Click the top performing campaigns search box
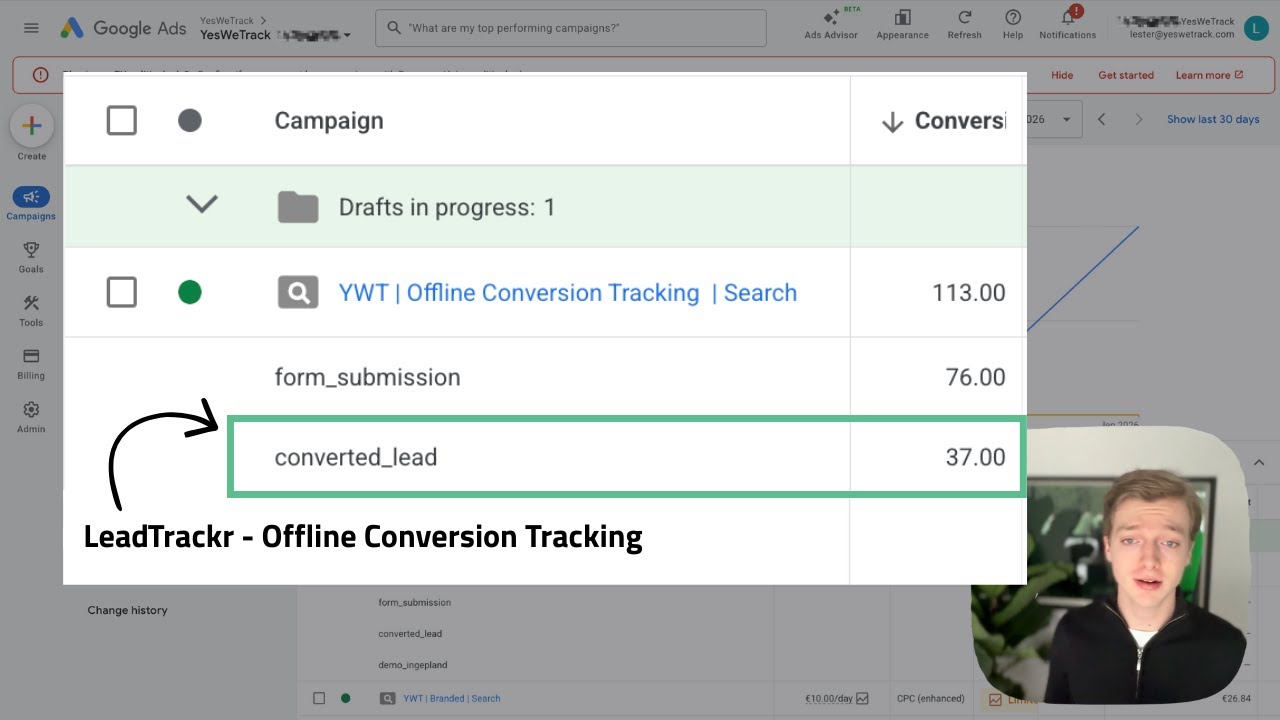1280x720 pixels. pos(571,28)
